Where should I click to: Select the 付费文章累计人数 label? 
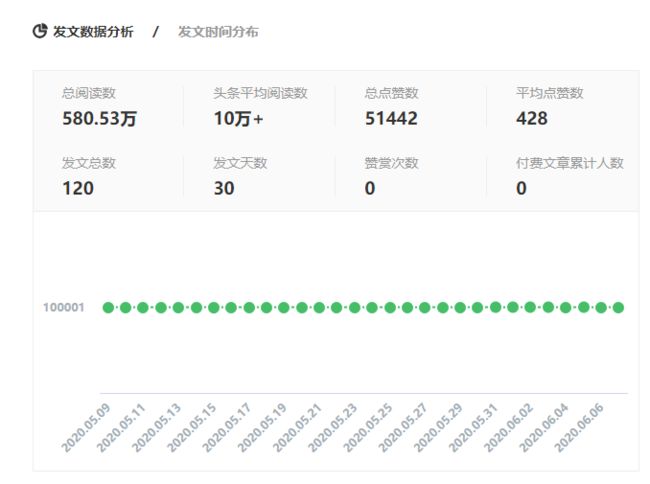coord(570,163)
